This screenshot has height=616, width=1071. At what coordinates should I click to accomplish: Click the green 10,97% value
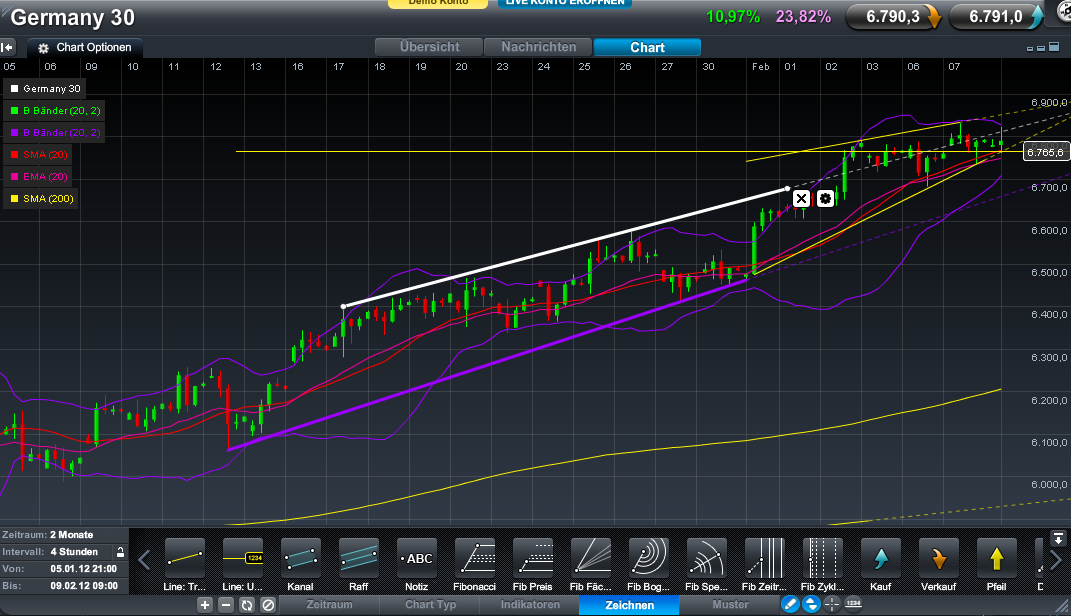[733, 17]
